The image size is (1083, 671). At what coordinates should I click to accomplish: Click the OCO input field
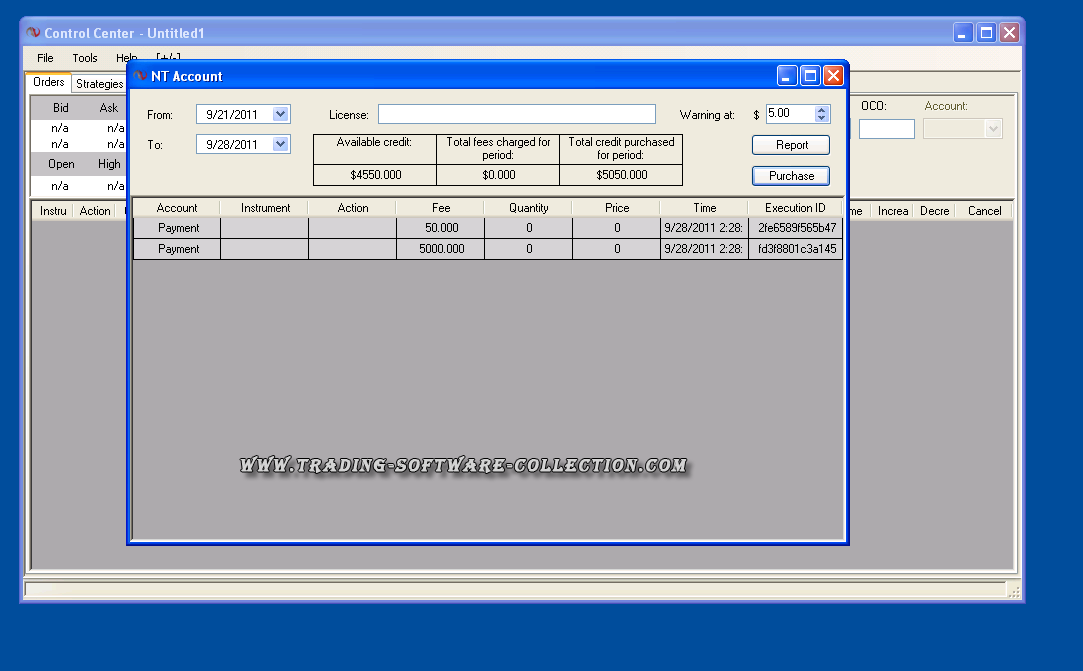pyautogui.click(x=886, y=129)
